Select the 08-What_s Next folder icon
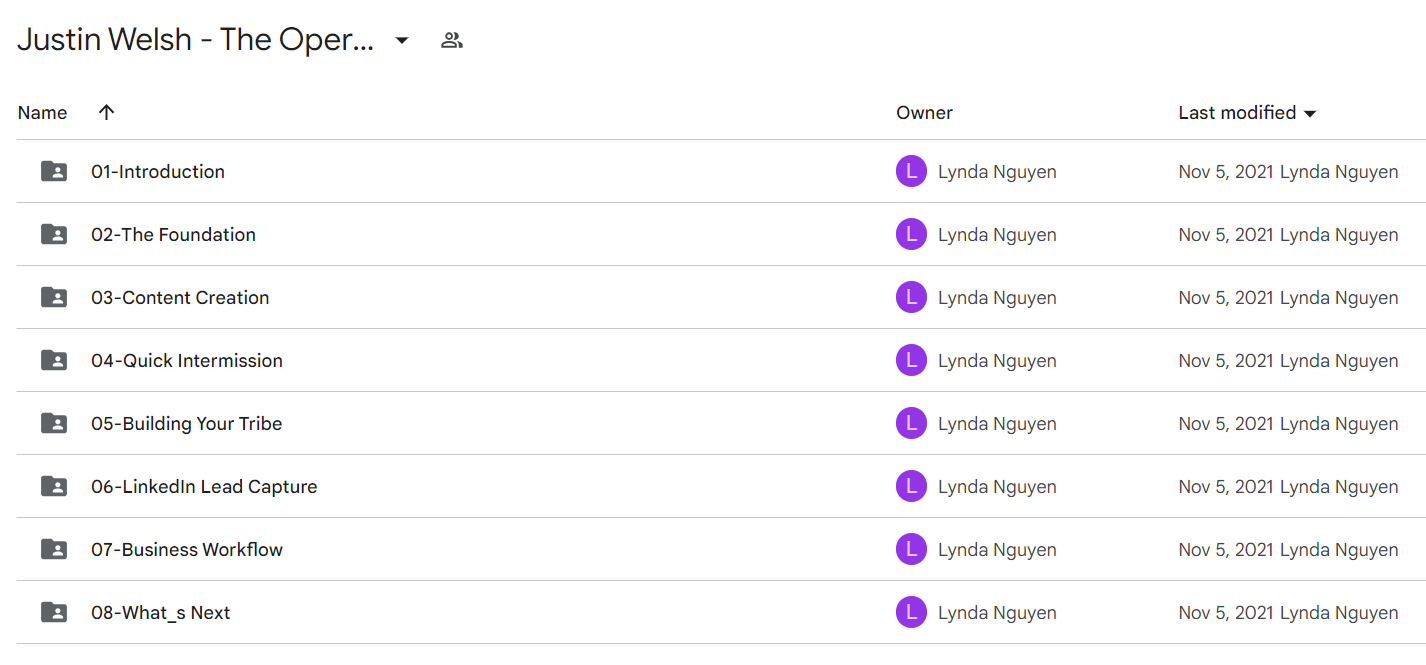1426x665 pixels. 54,612
